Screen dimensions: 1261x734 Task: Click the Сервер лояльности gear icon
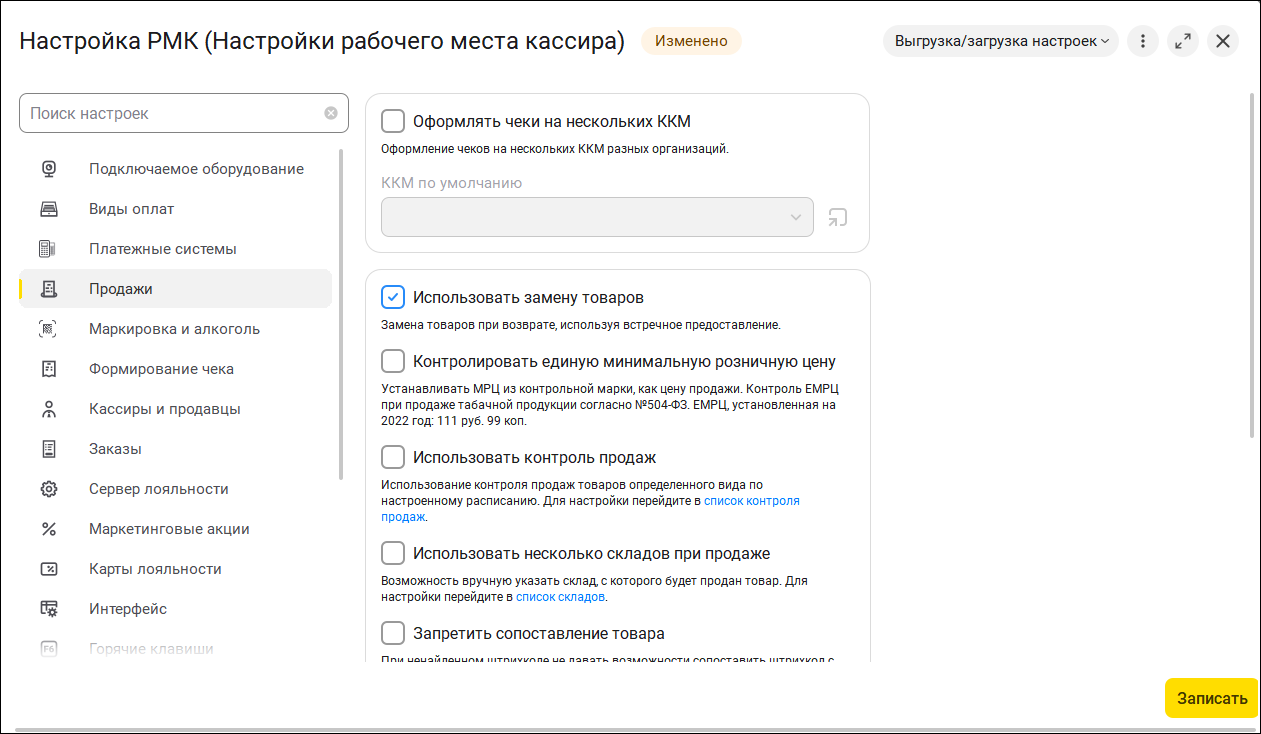48,489
